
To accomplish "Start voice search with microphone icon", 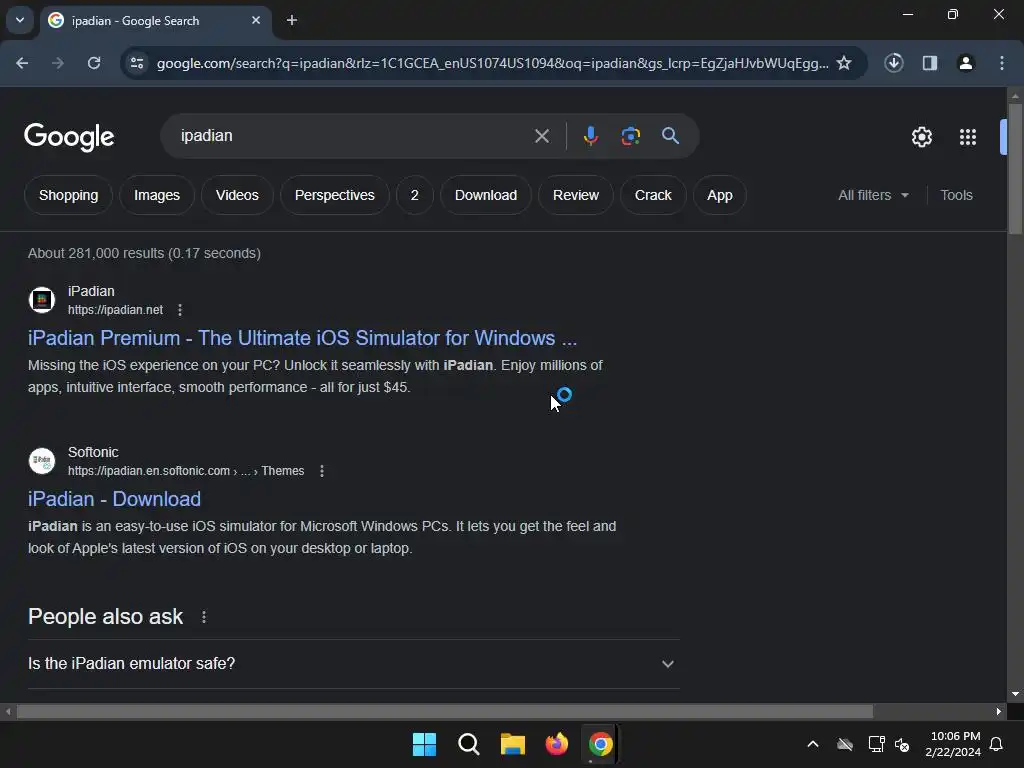I will coord(590,136).
